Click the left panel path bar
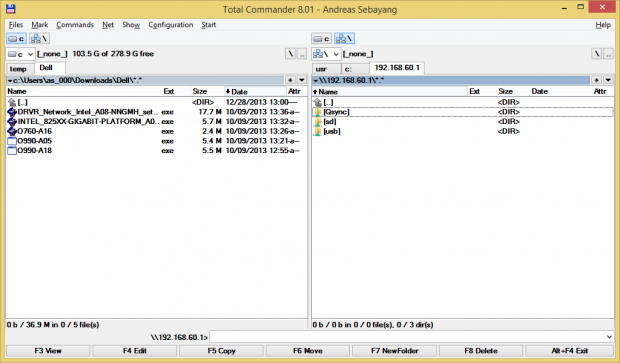The width and height of the screenshot is (620, 363). tap(145, 80)
